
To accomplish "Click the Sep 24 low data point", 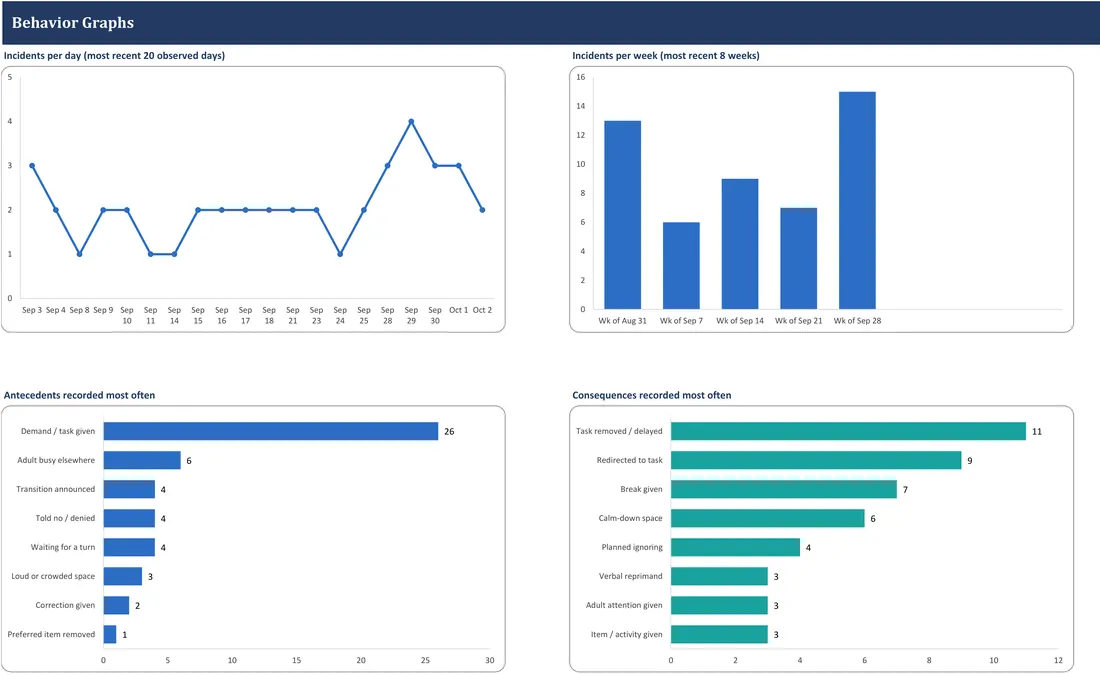I will (x=340, y=254).
